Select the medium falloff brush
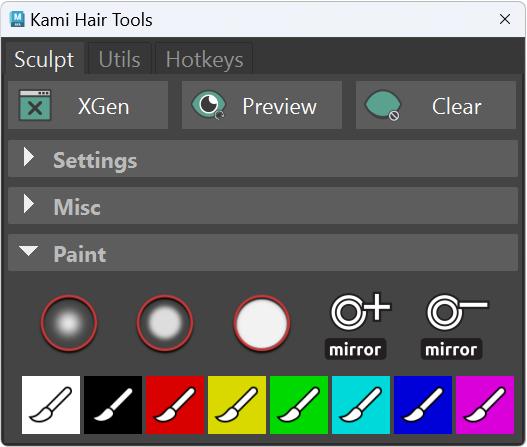The height and width of the screenshot is (447, 527). (165, 323)
